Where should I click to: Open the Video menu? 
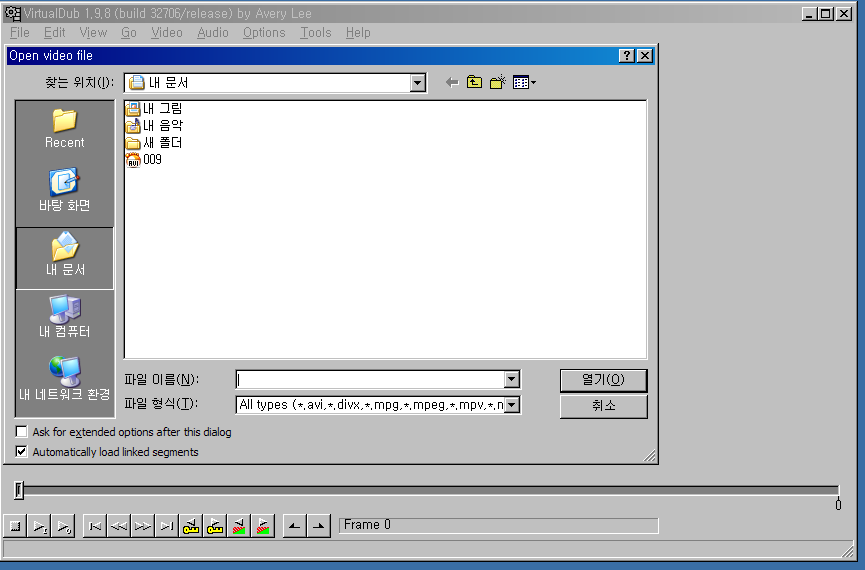click(x=167, y=33)
